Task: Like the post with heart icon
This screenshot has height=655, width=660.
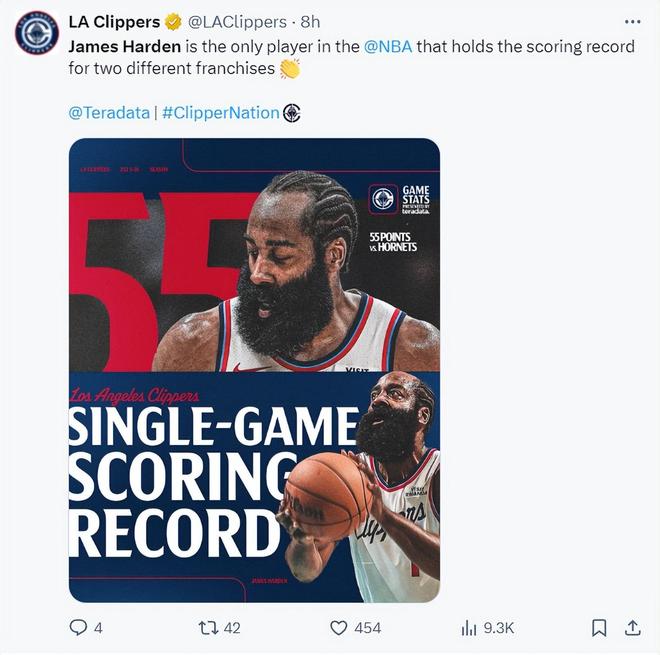Action: [x=338, y=628]
